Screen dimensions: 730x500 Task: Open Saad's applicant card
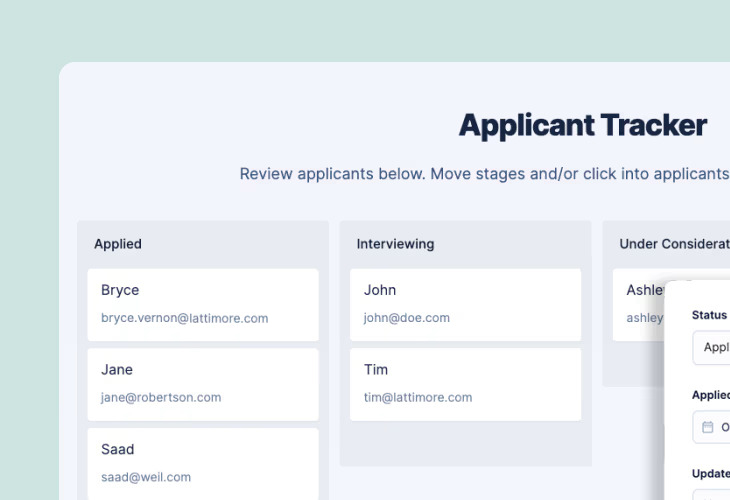click(x=203, y=464)
